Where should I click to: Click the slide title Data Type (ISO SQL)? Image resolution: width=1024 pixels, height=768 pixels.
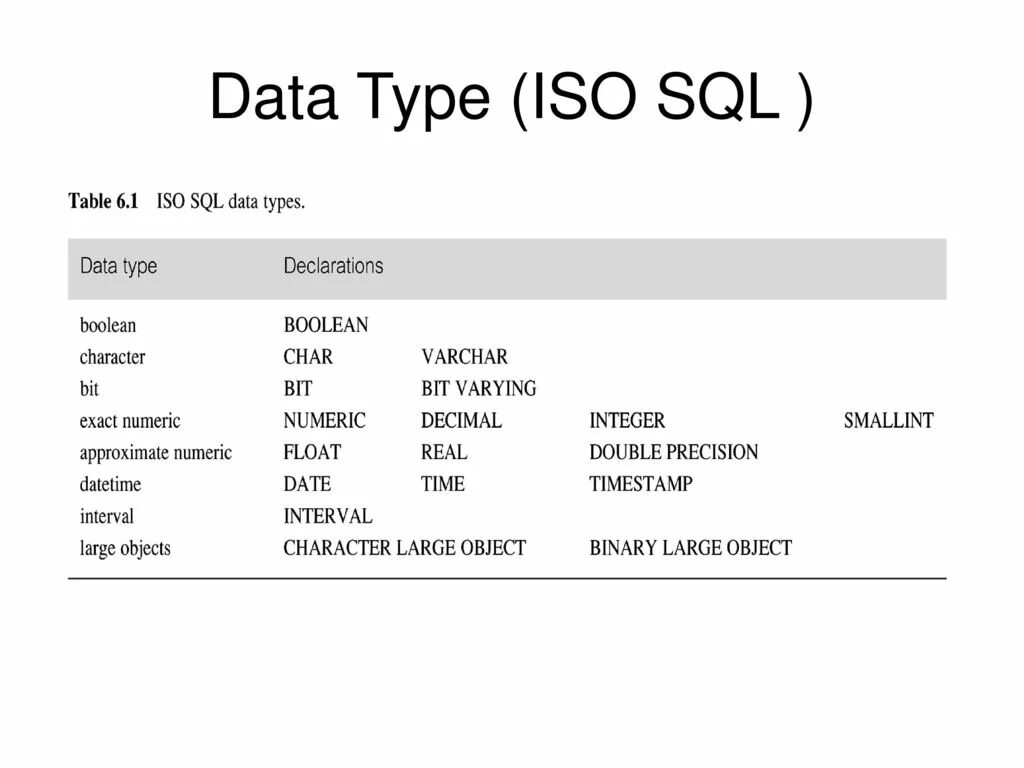click(511, 98)
